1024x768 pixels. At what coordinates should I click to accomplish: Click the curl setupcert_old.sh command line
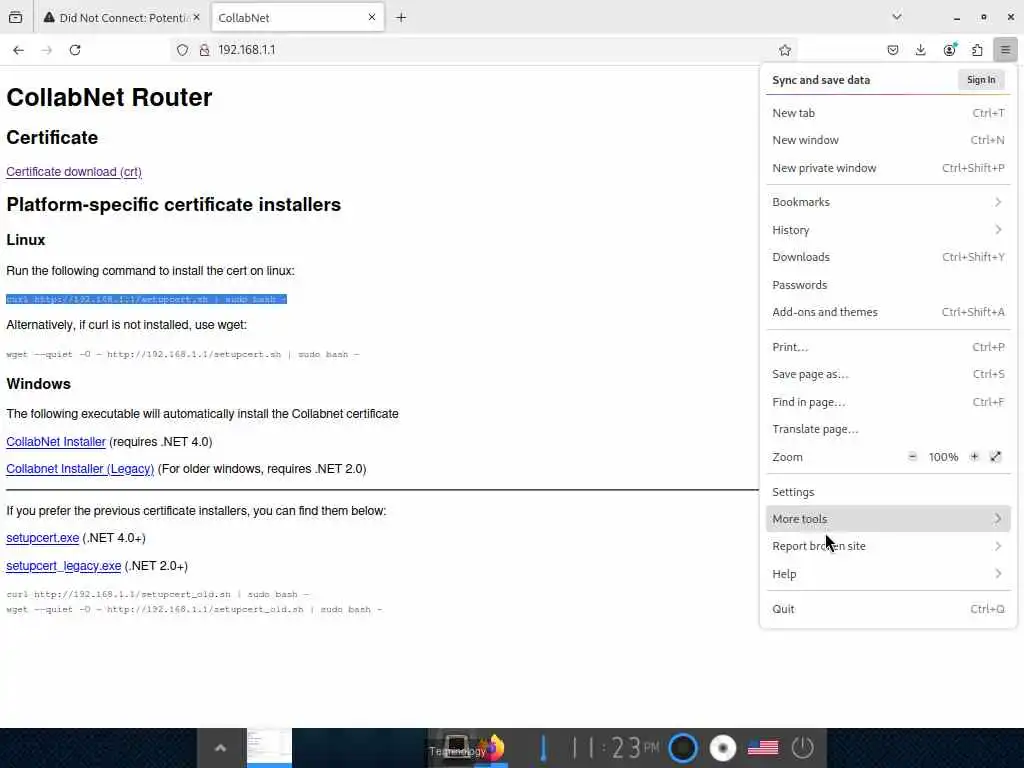157,594
